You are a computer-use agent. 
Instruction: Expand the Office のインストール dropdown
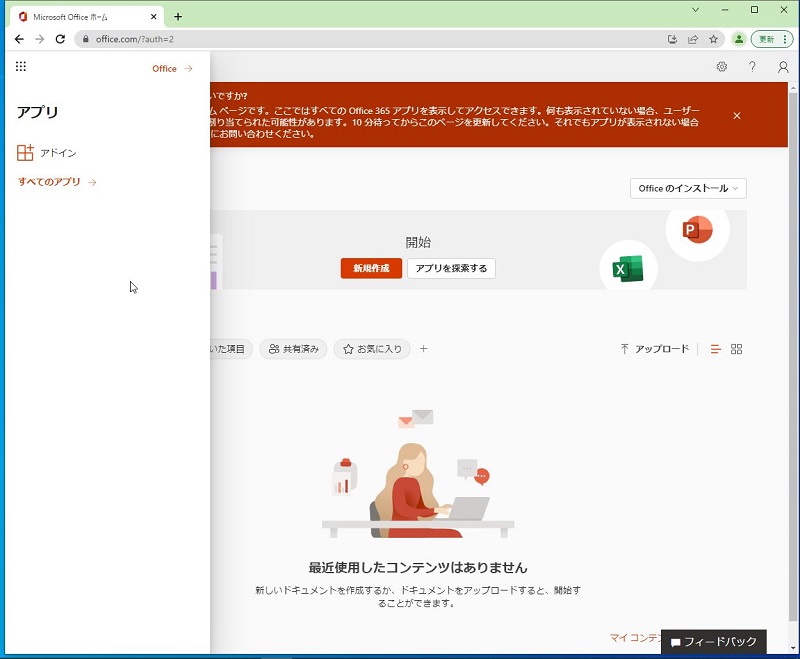point(688,188)
